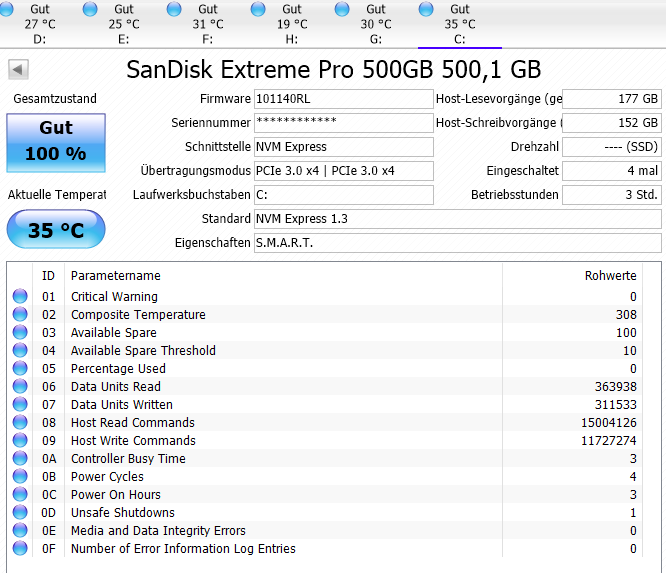
Task: Click the Data Units Written value 311533
Action: (x=615, y=404)
